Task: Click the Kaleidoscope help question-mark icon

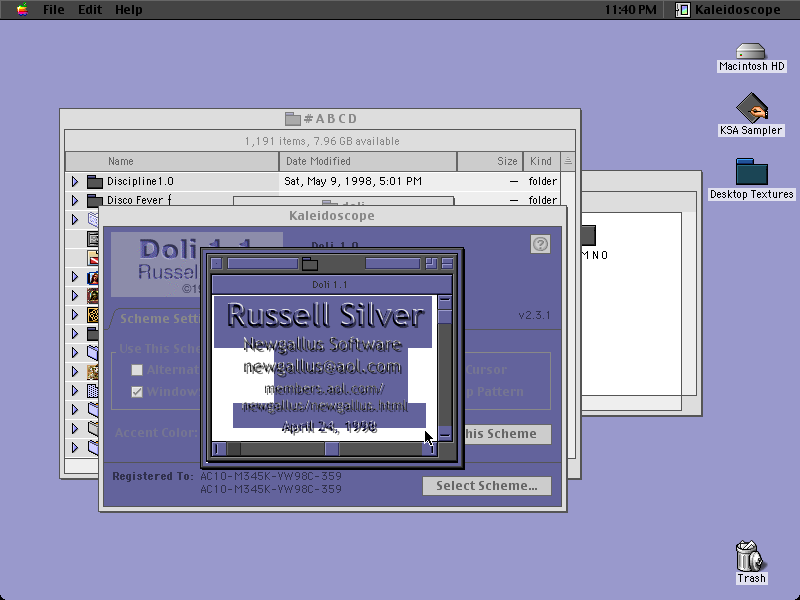Action: [540, 244]
